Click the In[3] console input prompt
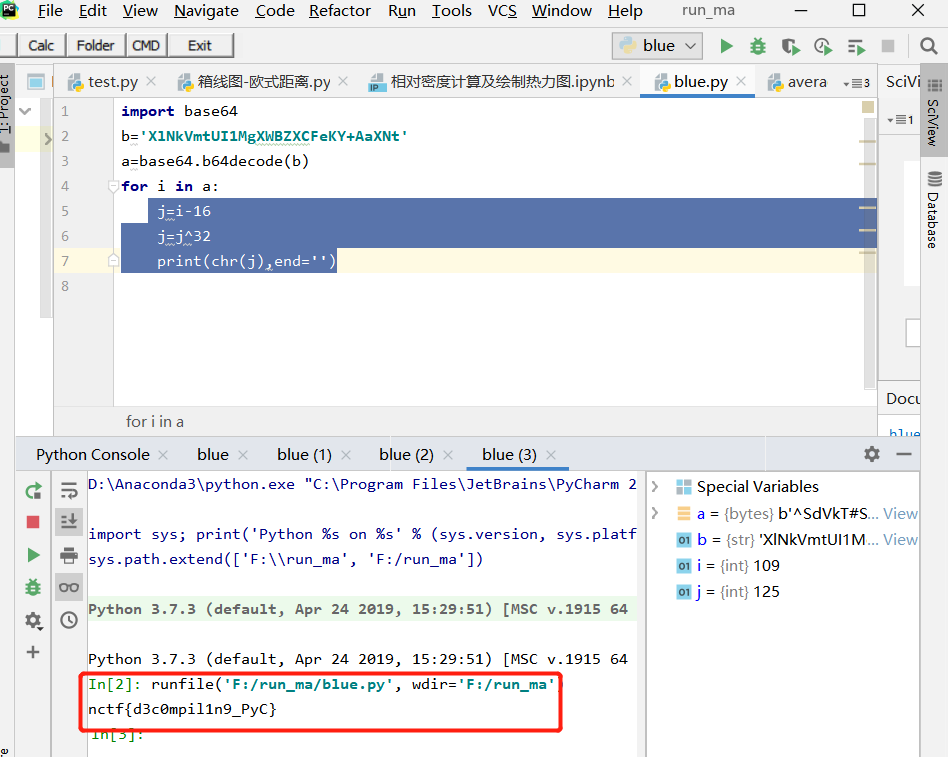 [x=117, y=735]
